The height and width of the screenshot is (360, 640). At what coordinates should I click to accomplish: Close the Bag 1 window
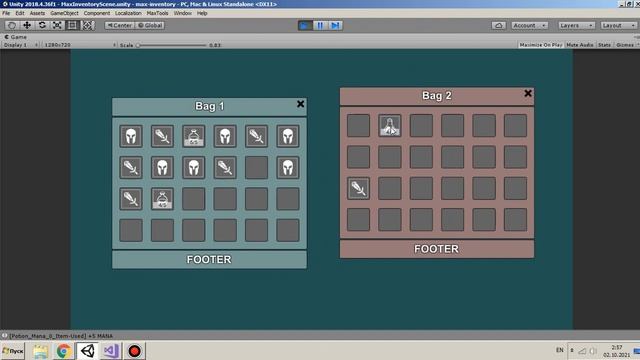[x=300, y=104]
